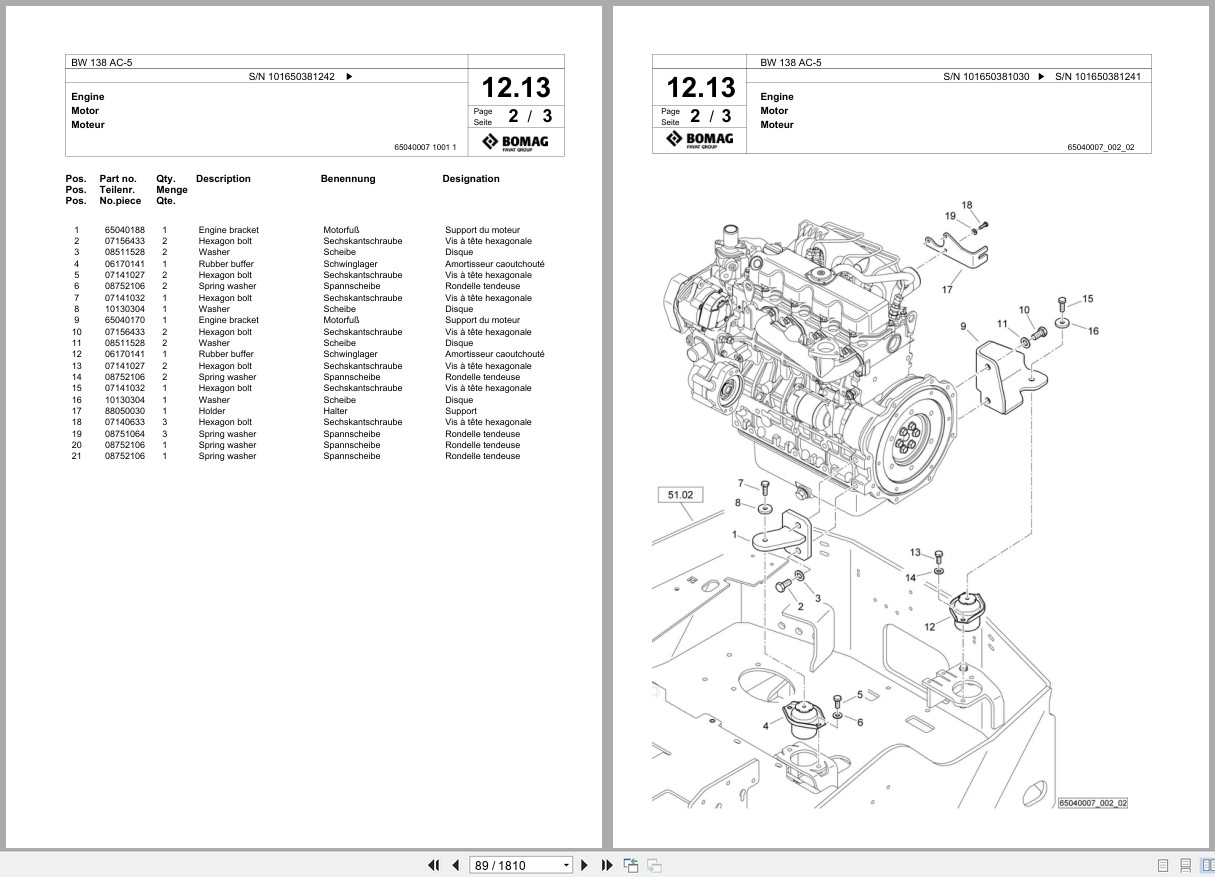The height and width of the screenshot is (877, 1215).
Task: Click callout number 1 in the diagram
Action: click(735, 535)
